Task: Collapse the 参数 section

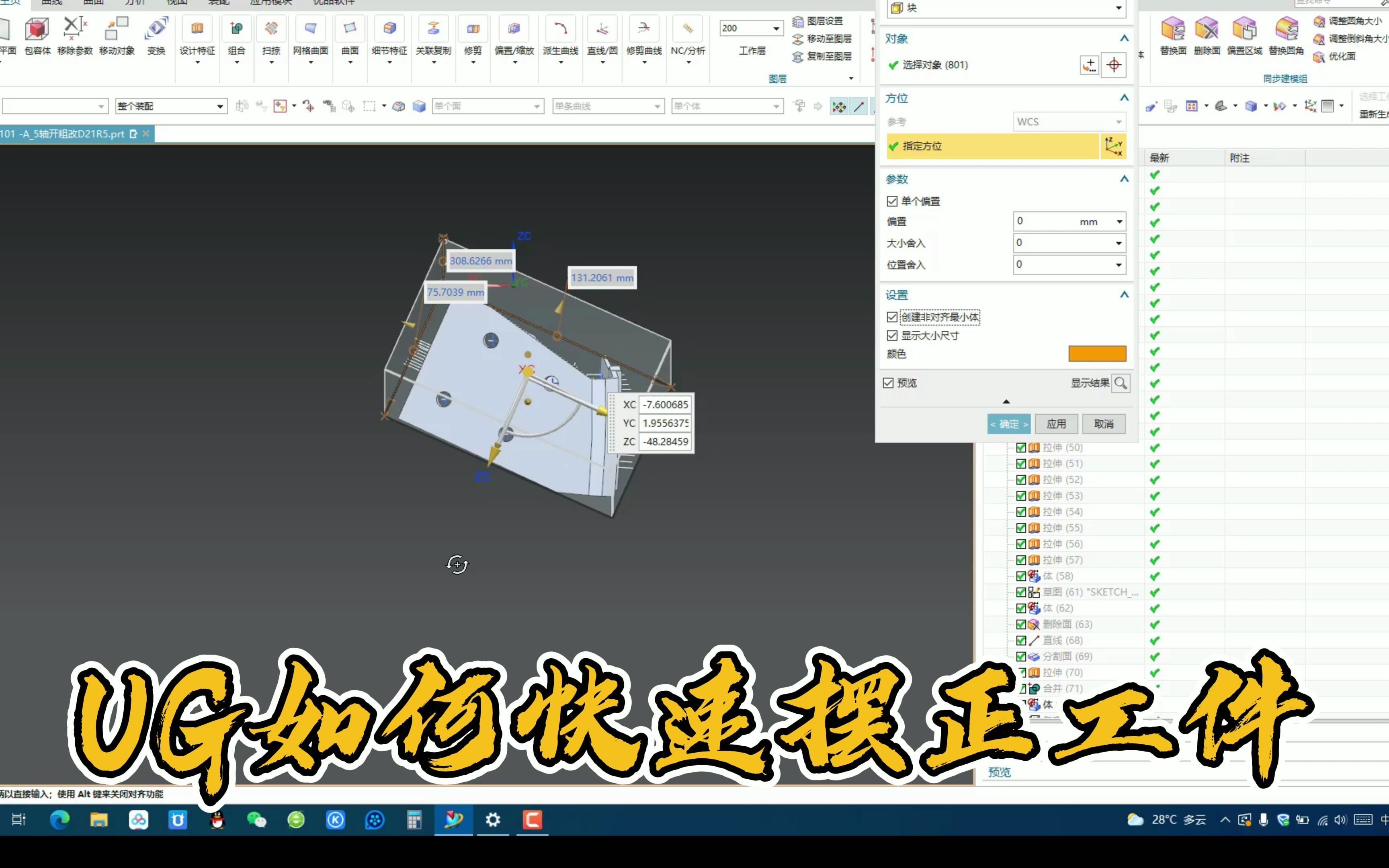Action: point(1124,179)
